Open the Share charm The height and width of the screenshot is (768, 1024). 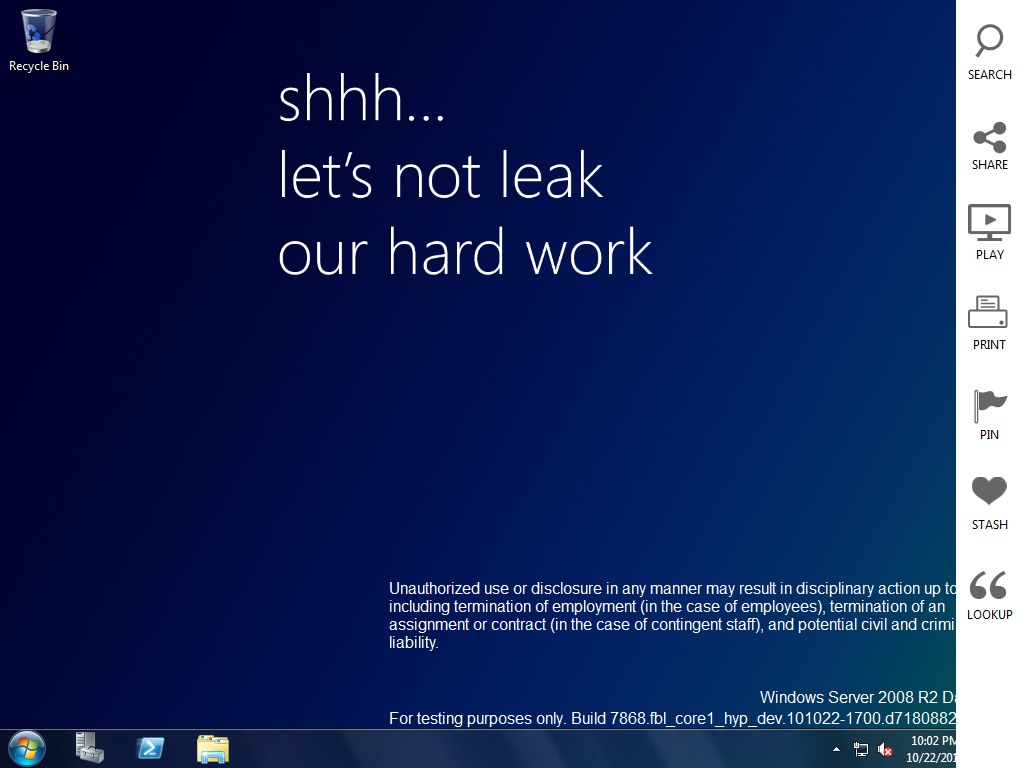pyautogui.click(x=989, y=146)
